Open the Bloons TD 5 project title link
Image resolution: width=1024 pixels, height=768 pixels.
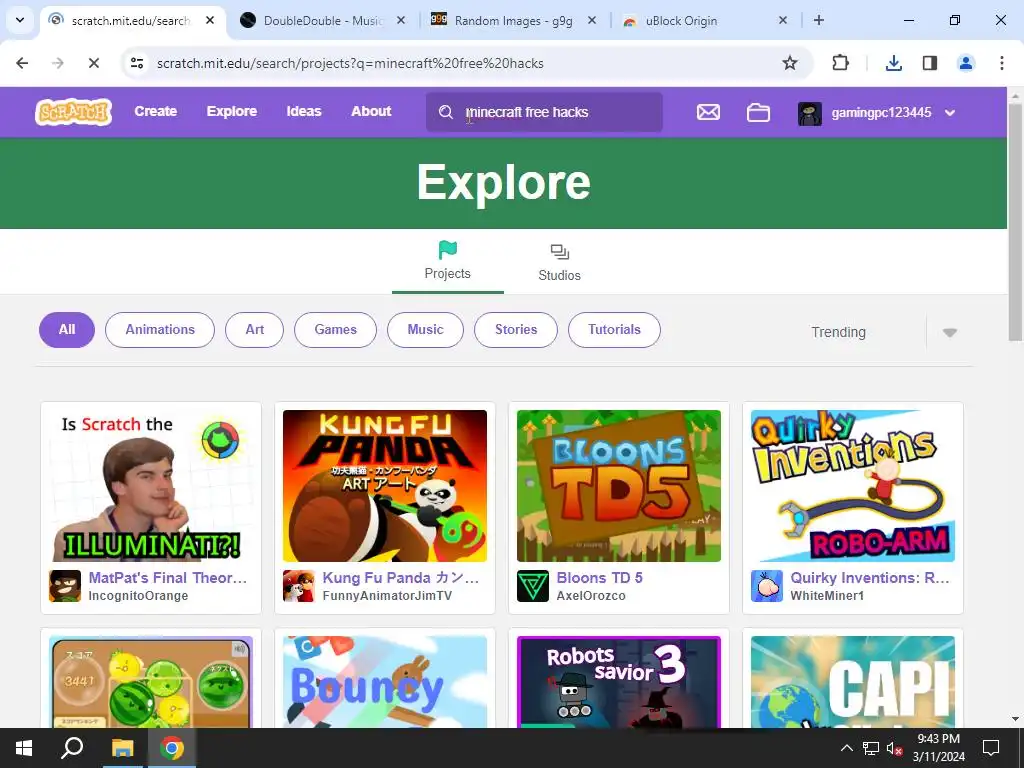[600, 578]
